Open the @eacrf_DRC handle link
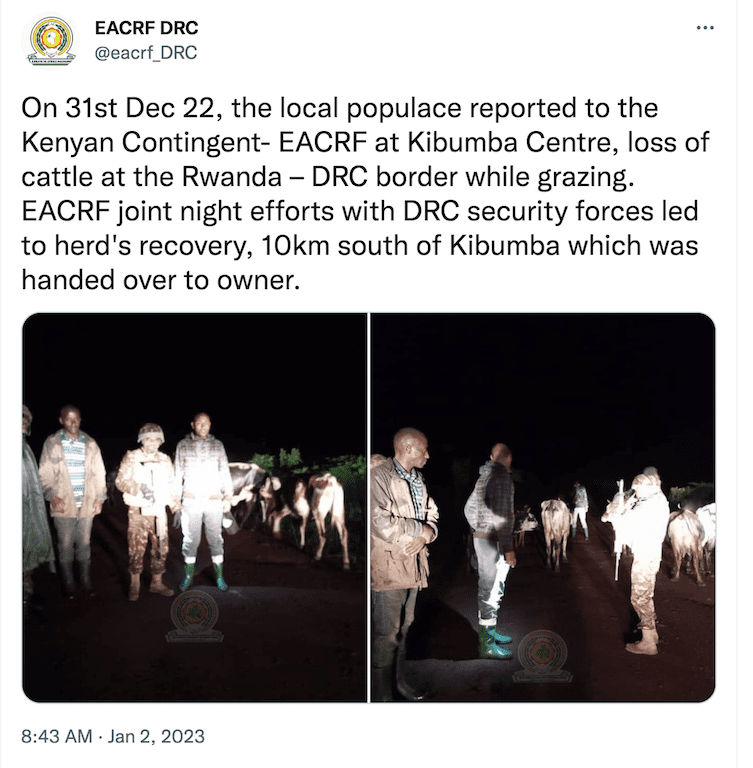Image resolution: width=753 pixels, height=768 pixels. click(x=146, y=52)
